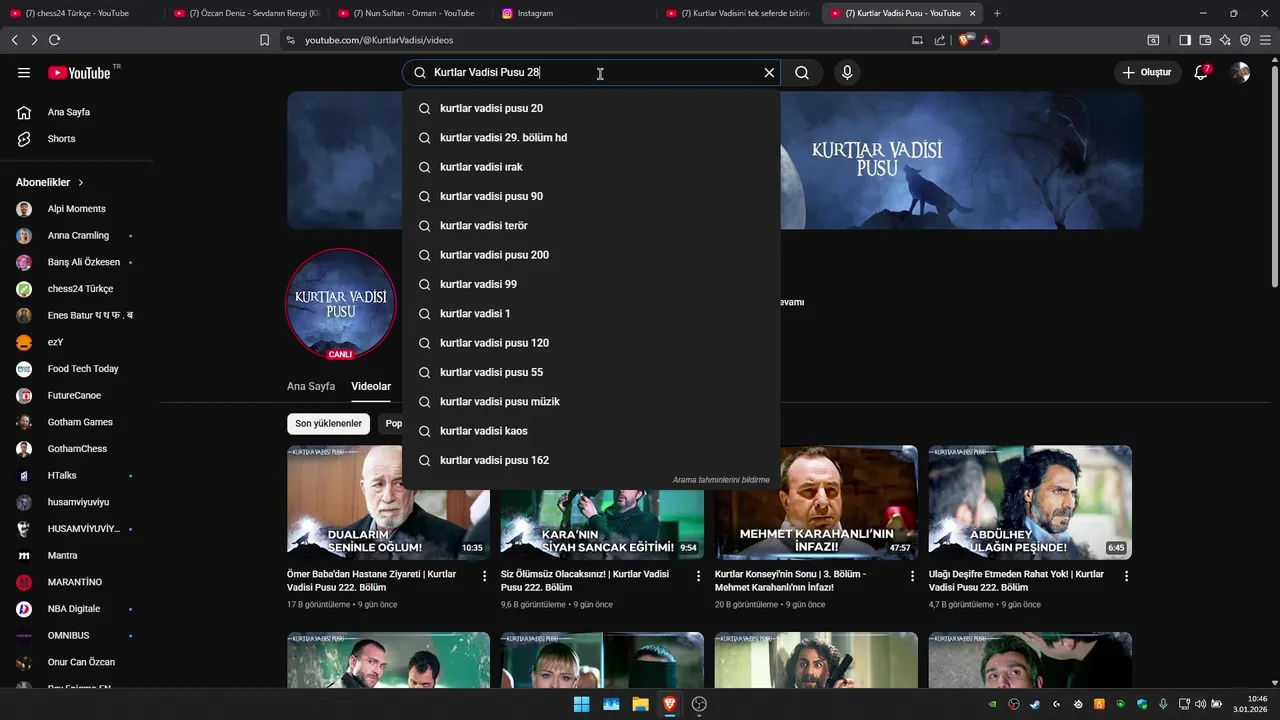This screenshot has width=1280, height=720.
Task: Switch to chess24 Türkçe tab
Action: click(x=82, y=13)
